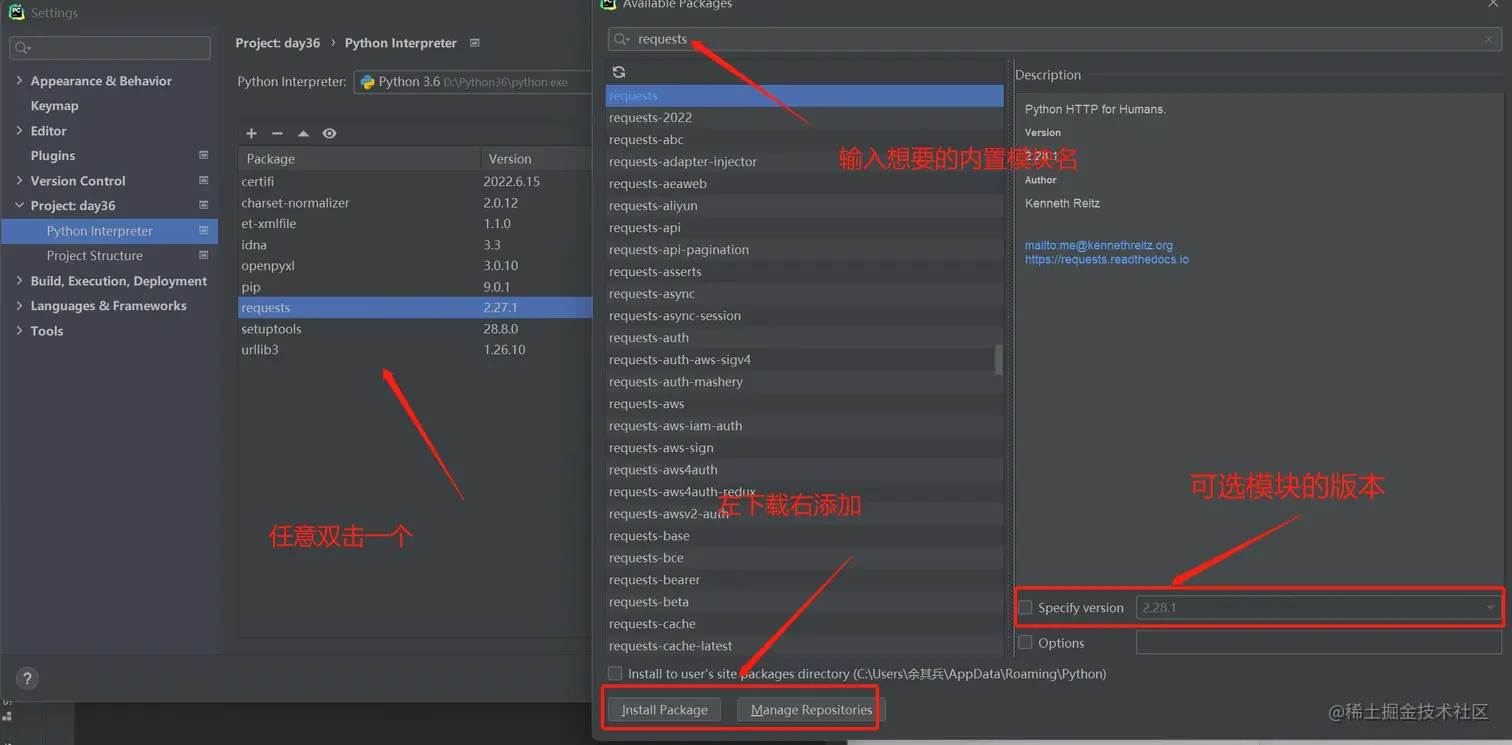The width and height of the screenshot is (1512, 745).
Task: Sort installed packages by the Package column
Action: pos(360,159)
